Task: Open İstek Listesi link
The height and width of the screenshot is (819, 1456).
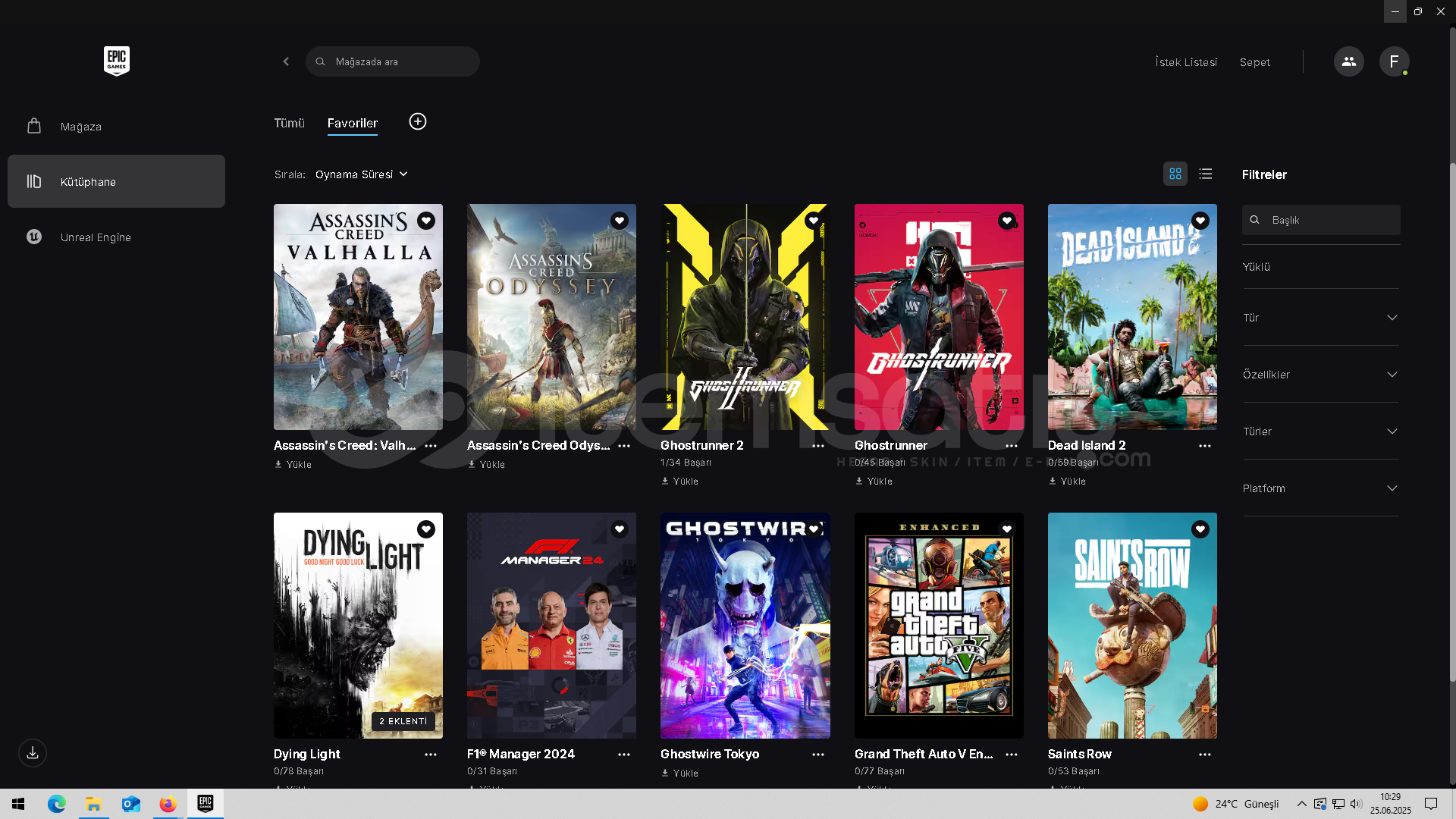Action: pyautogui.click(x=1186, y=62)
